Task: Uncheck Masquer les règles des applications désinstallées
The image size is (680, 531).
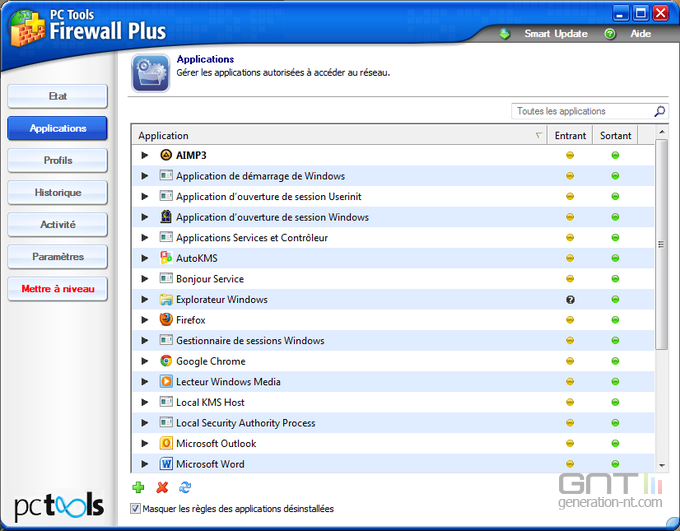Action: coord(135,508)
